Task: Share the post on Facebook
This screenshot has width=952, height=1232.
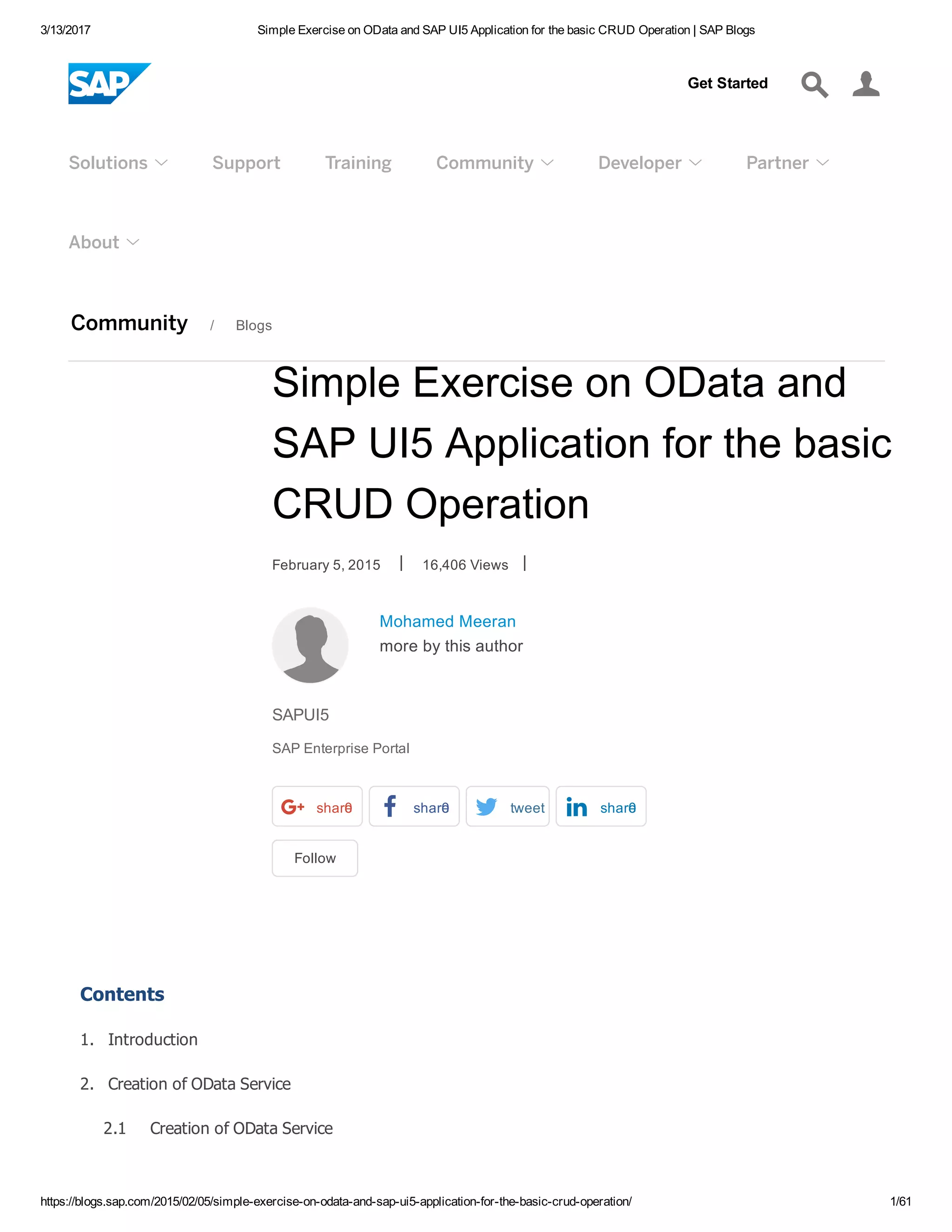Action: coord(414,807)
